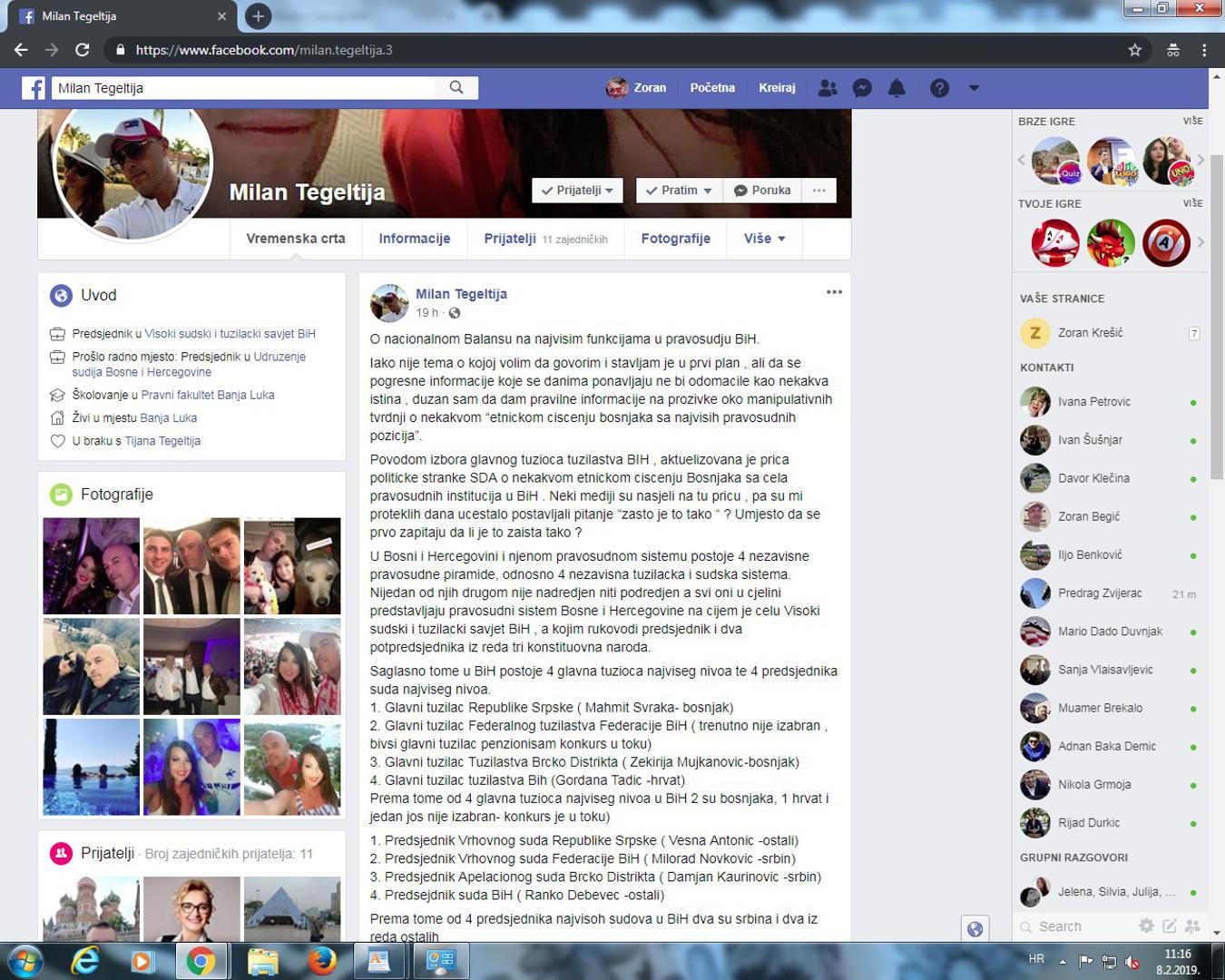Click the Facebook search input field
This screenshot has width=1225, height=980.
tap(243, 88)
